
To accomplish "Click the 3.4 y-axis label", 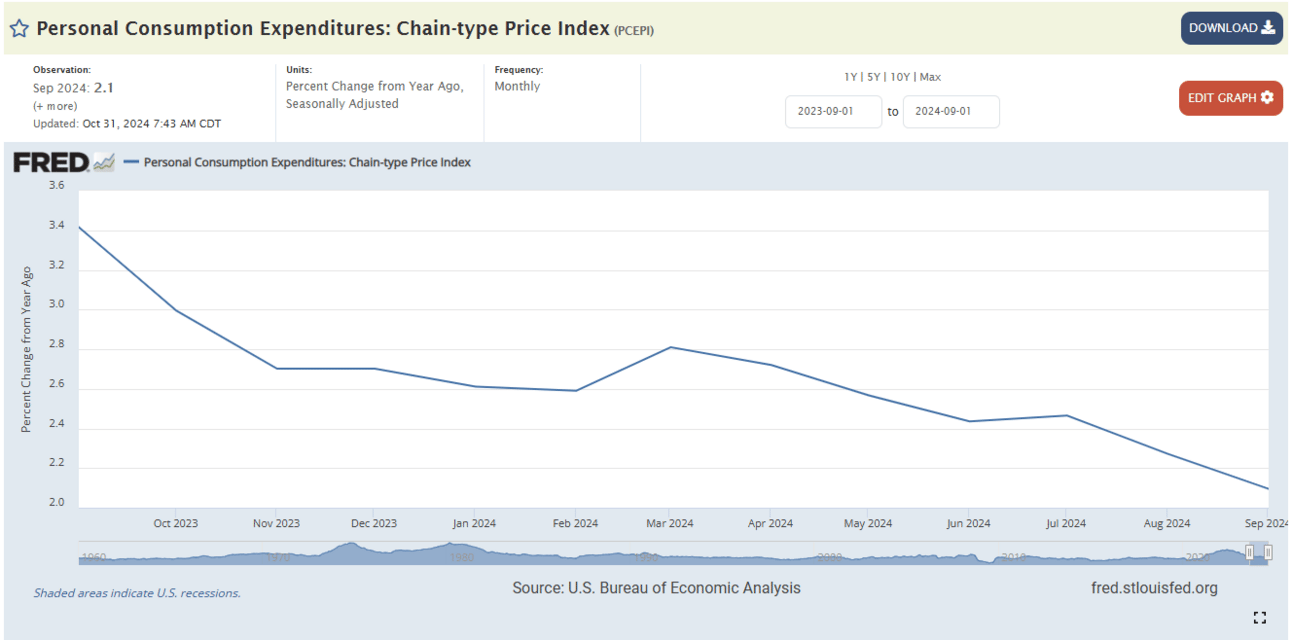I will click(x=56, y=226).
